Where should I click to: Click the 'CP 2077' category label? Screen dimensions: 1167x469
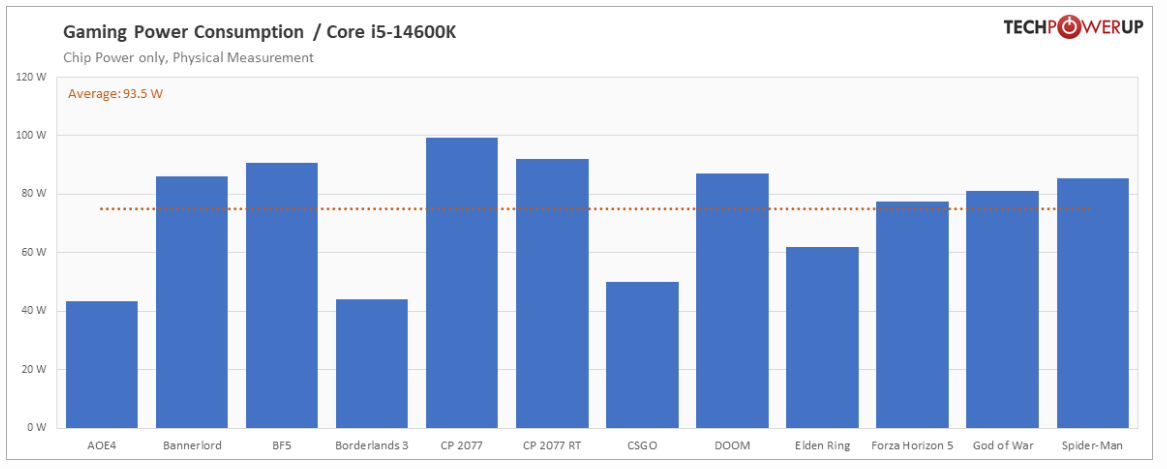(462, 446)
